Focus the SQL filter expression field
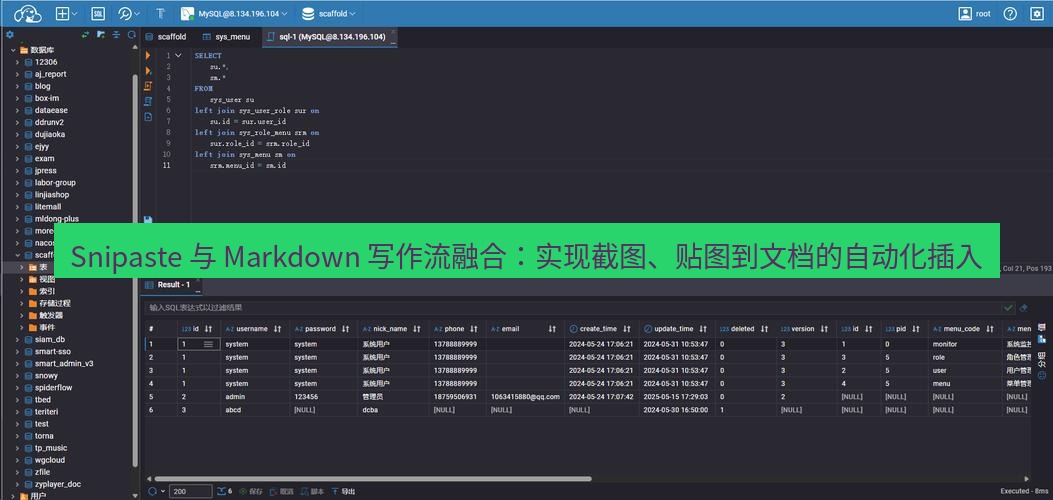 [573, 307]
